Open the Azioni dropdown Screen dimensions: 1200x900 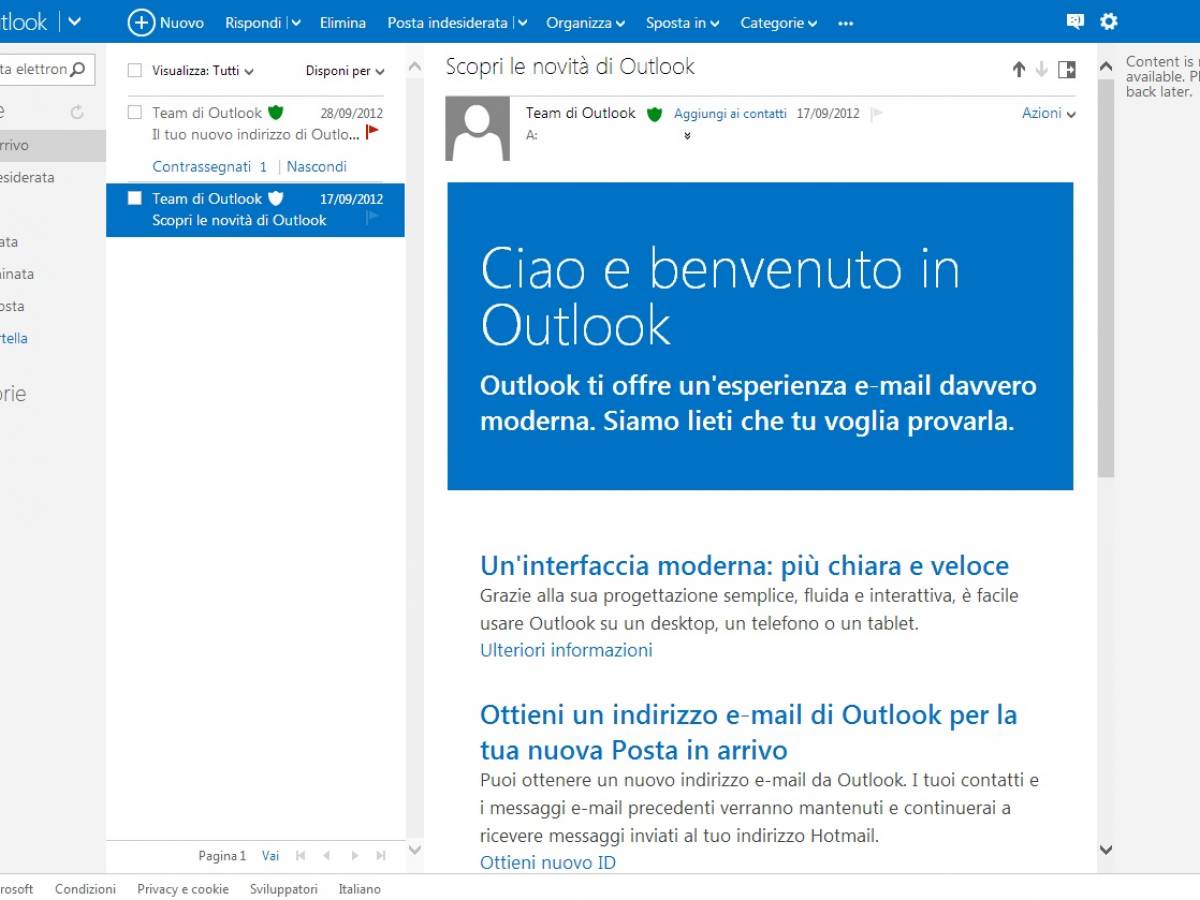click(x=1049, y=113)
